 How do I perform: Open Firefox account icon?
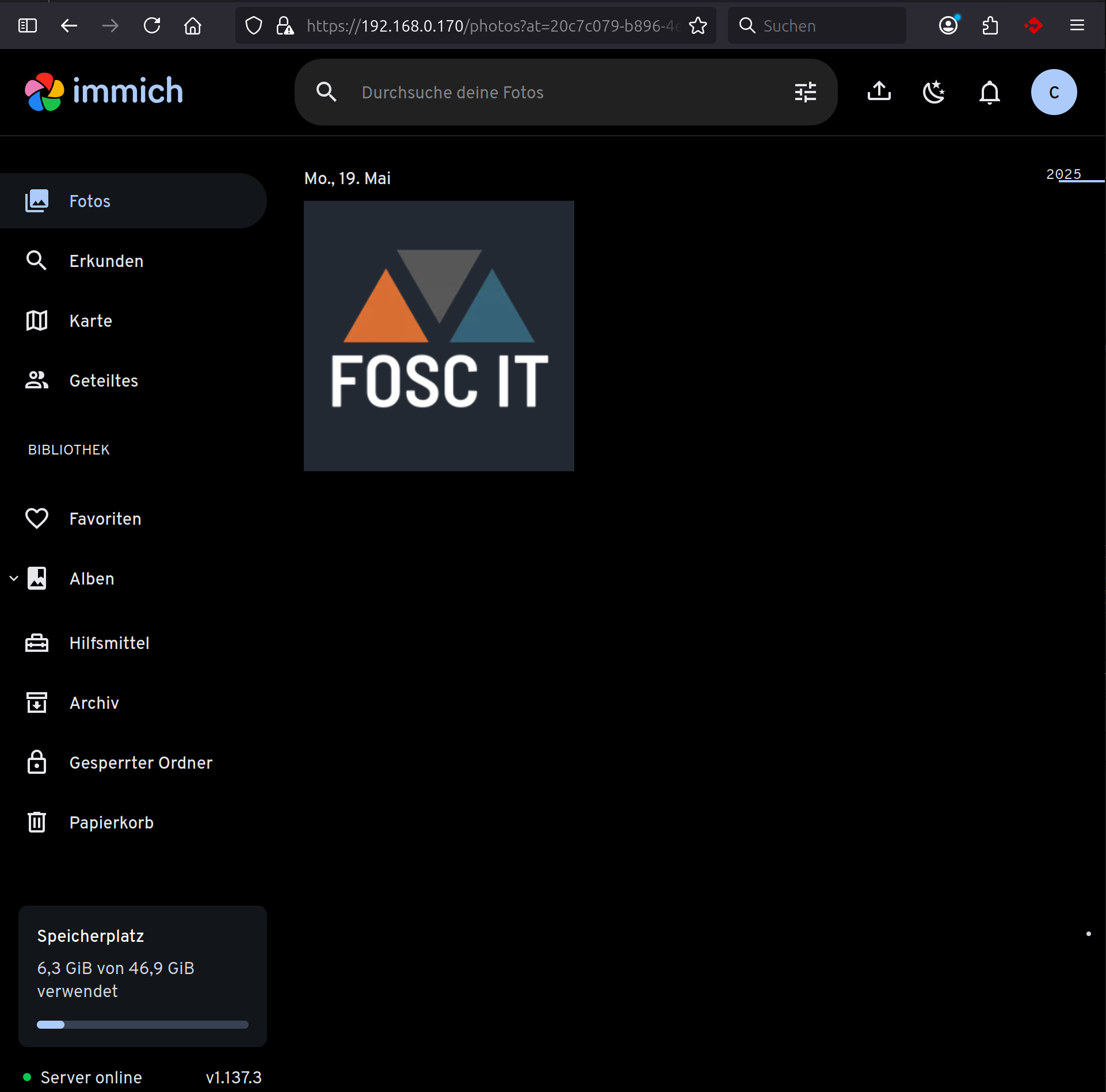tap(948, 25)
